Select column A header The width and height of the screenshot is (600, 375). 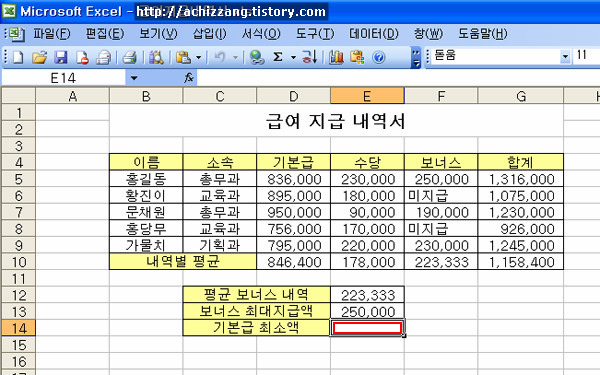point(72,96)
